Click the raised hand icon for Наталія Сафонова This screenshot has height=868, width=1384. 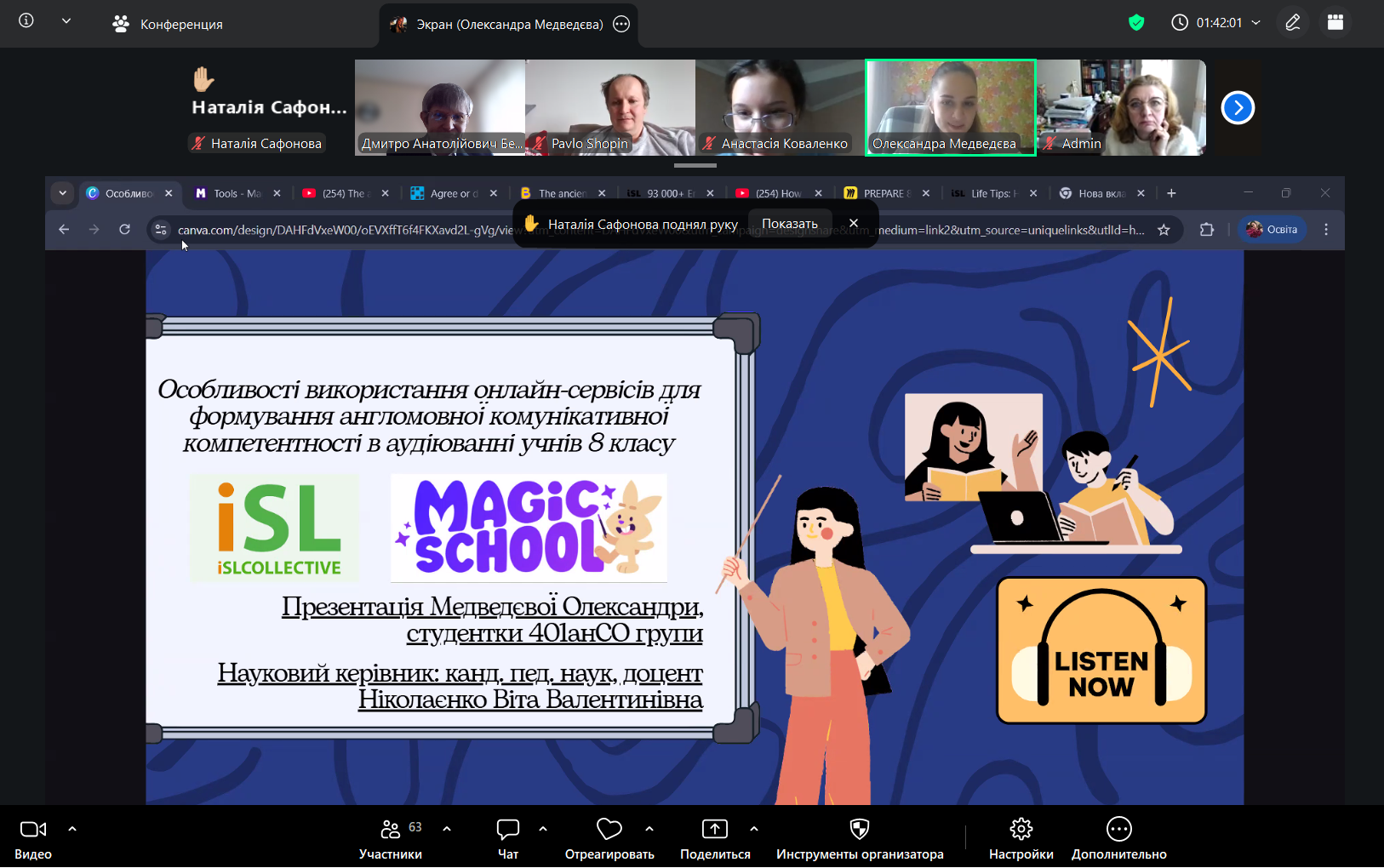[203, 79]
